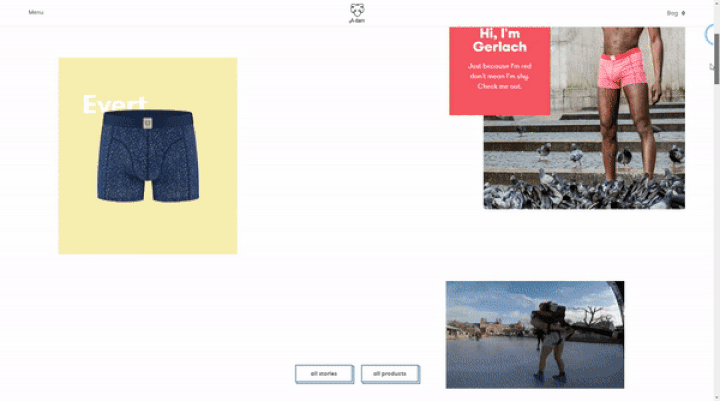Open the Menu in the header
This screenshot has height=401, width=720.
tap(36, 12)
